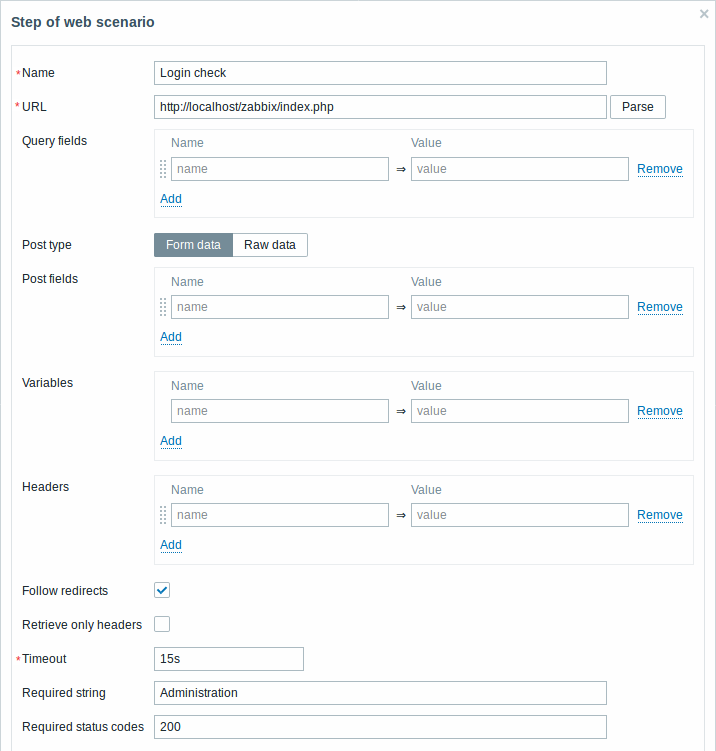Remove the Headers row
Image resolution: width=716 pixels, height=751 pixels.
659,515
